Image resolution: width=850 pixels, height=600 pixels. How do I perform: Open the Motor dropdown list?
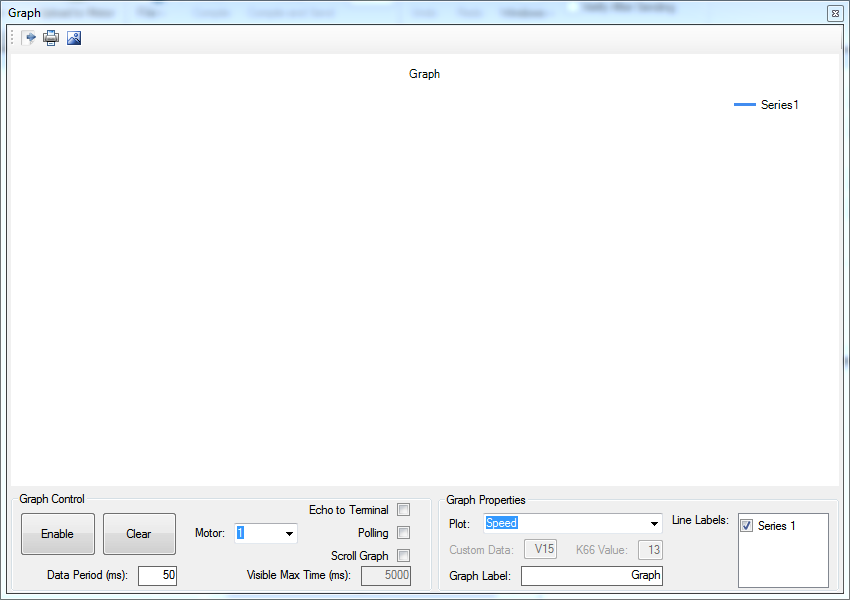[289, 534]
